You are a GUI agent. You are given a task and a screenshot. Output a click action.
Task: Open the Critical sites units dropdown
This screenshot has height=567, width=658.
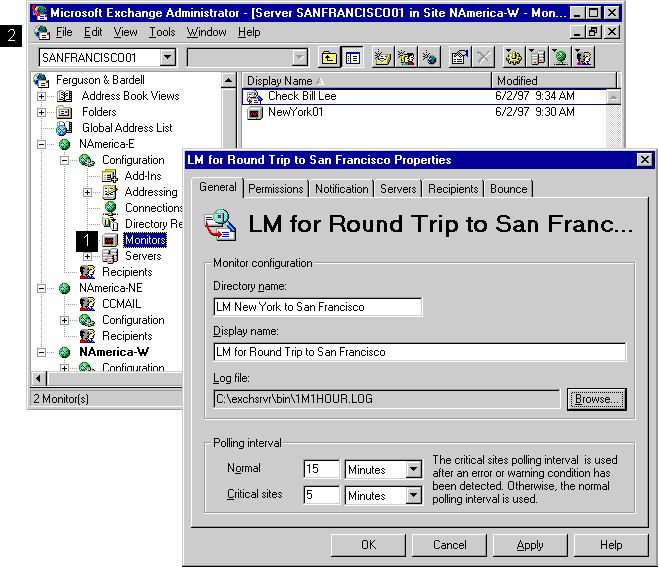pyautogui.click(x=413, y=496)
